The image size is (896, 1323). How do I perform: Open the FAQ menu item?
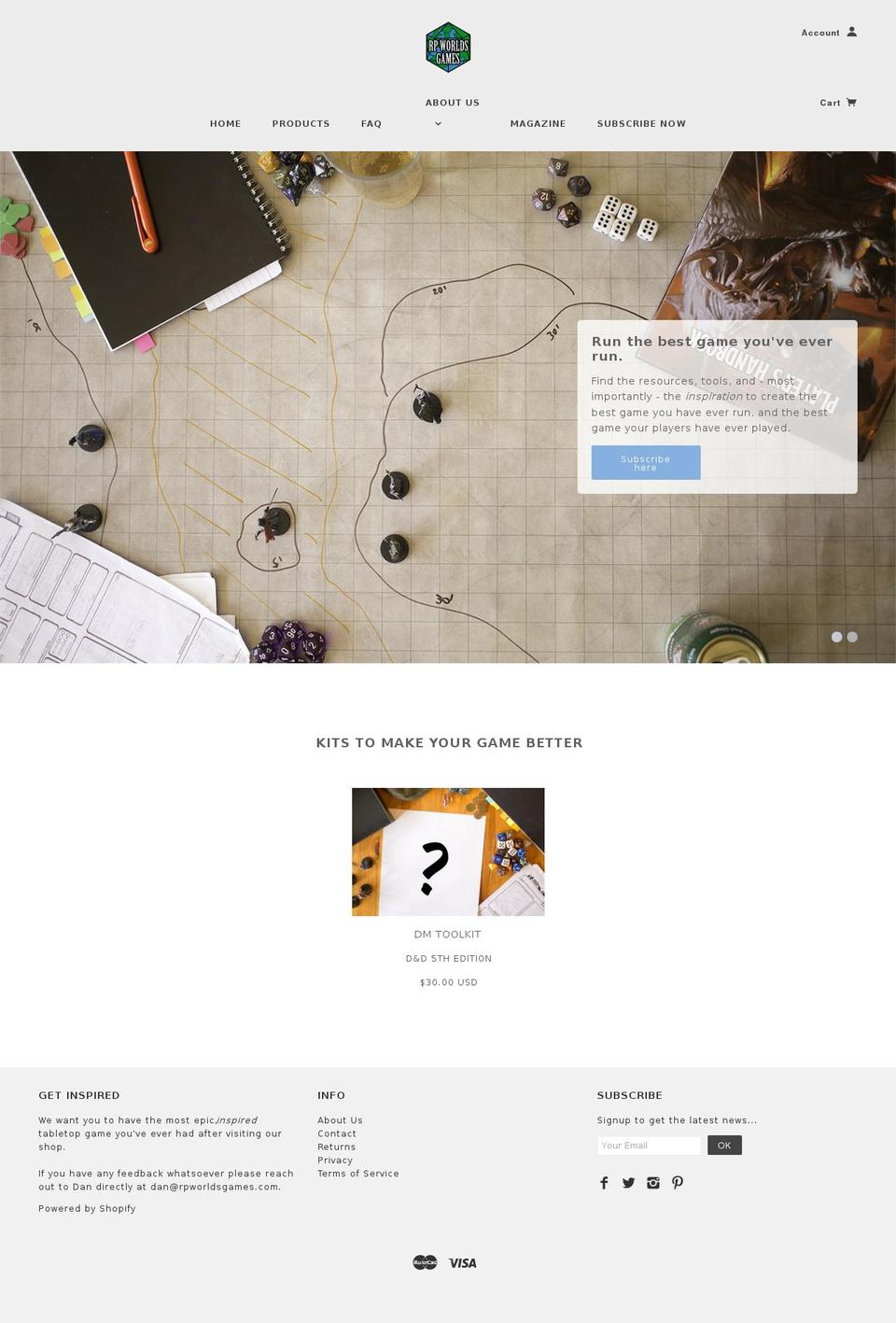[x=371, y=123]
